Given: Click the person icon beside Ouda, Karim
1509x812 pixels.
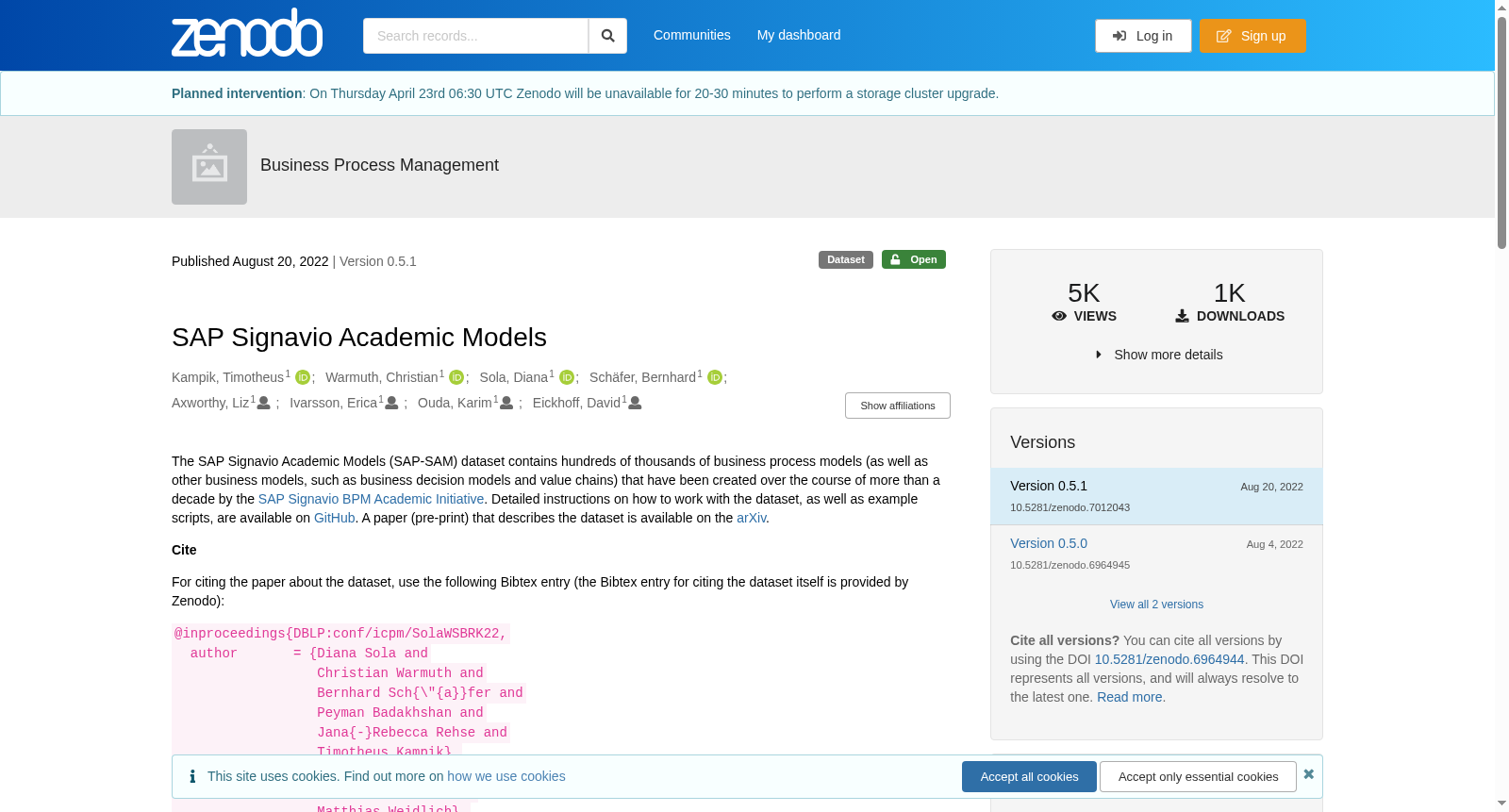Looking at the screenshot, I should [506, 403].
